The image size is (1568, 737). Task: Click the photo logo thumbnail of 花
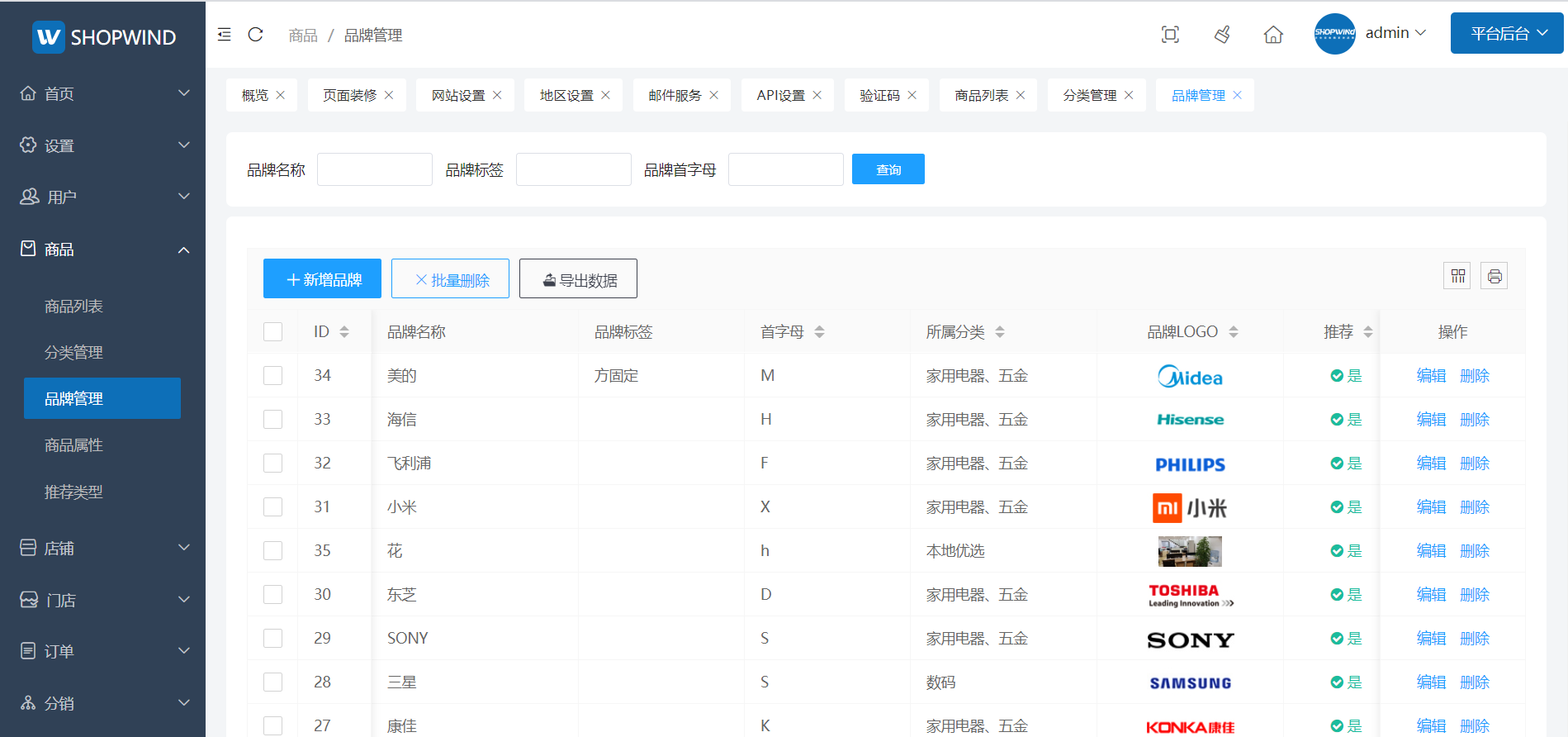click(x=1190, y=551)
